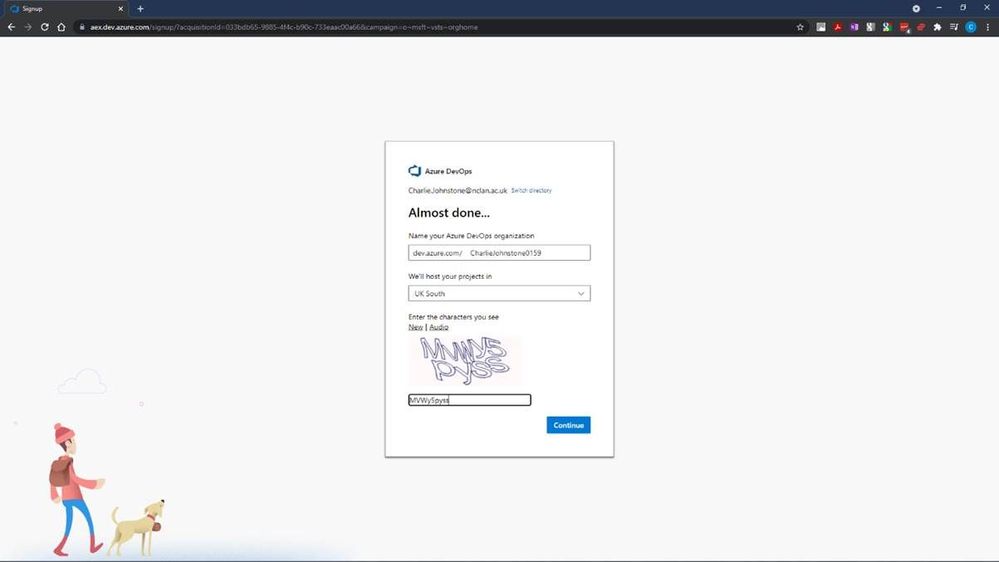Reload the current page
The image size is (999, 562).
click(45, 27)
